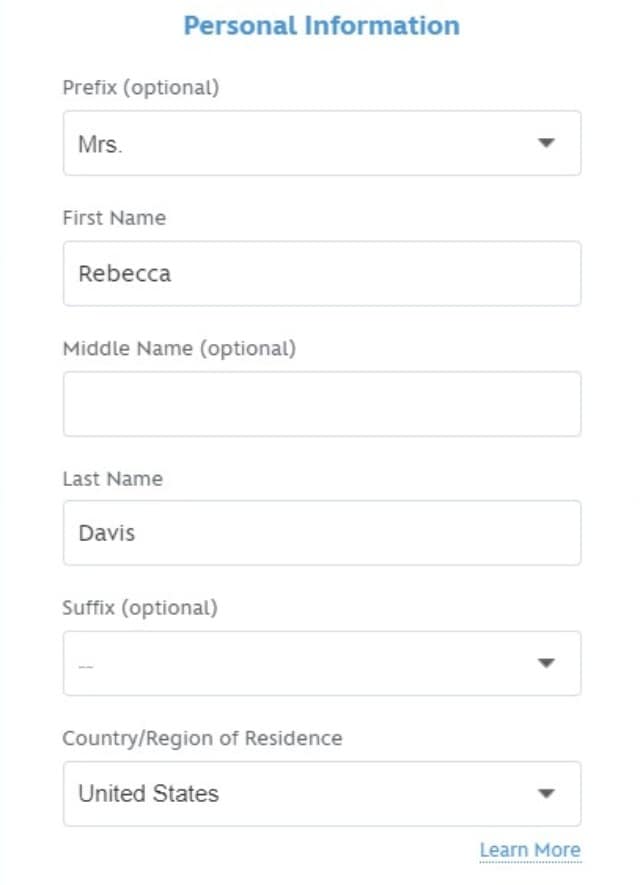This screenshot has width=640, height=885.
Task: Click the "Last Name" label text
Action: [x=112, y=479]
